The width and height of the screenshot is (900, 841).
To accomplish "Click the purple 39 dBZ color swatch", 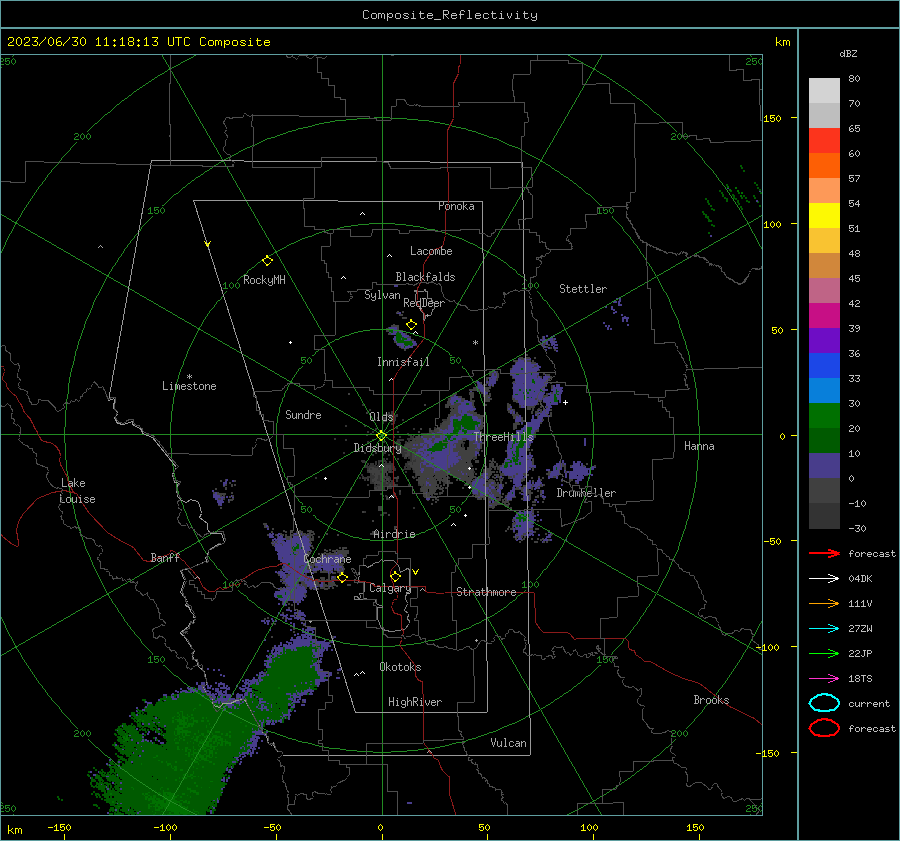I will [x=824, y=340].
